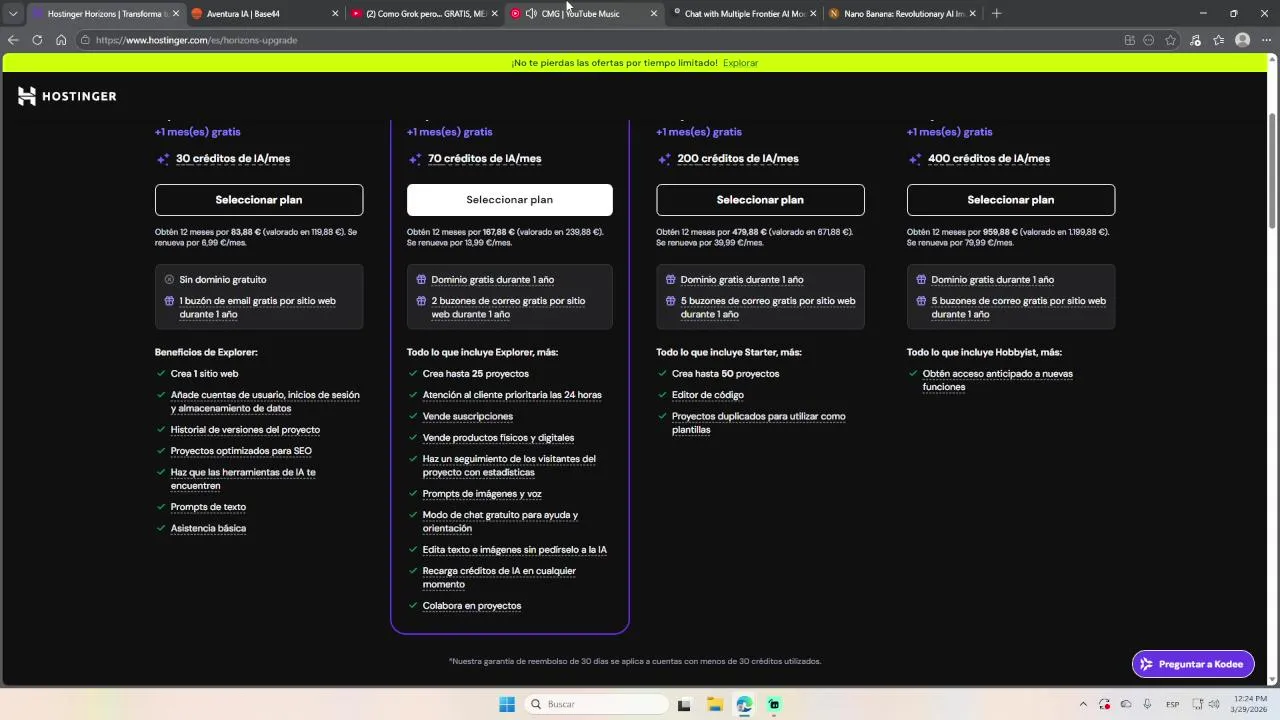Reload the page with refresh icon
Screen dimensions: 1280x720
pyautogui.click(x=37, y=40)
